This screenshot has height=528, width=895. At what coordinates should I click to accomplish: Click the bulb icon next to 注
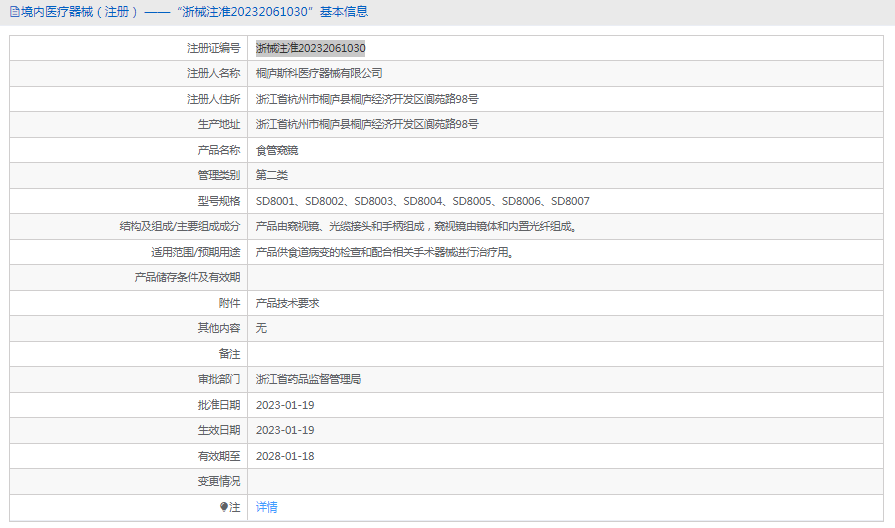pos(224,507)
